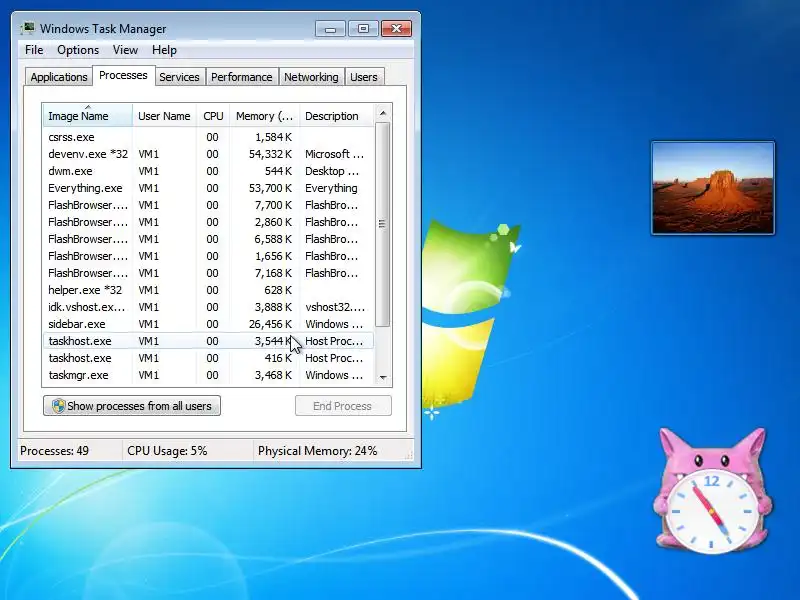The width and height of the screenshot is (800, 600).
Task: Click the pink monster clock gadget
Action: pyautogui.click(x=712, y=490)
